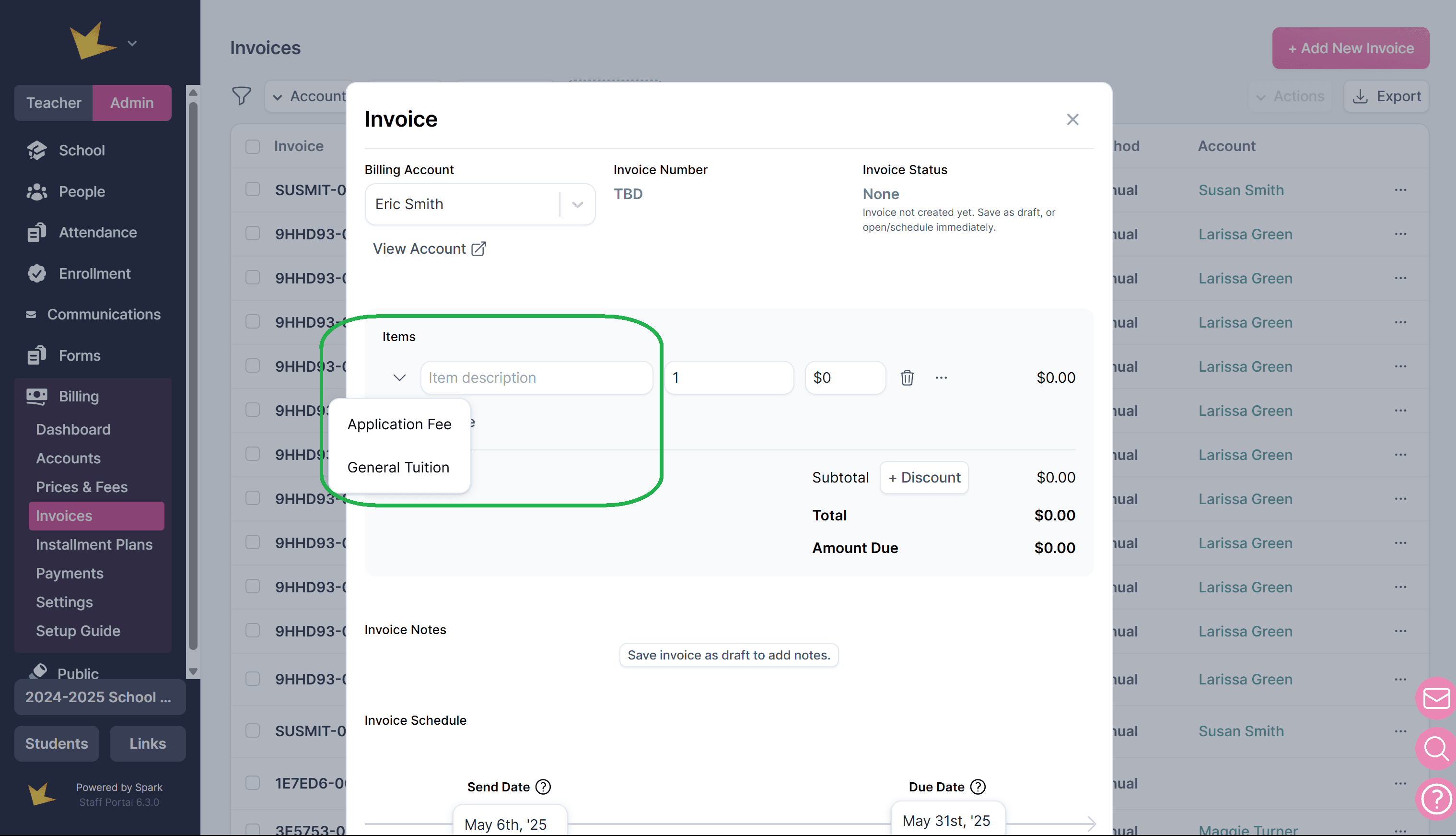
Task: Click the magnifier search floating icon
Action: click(1436, 749)
